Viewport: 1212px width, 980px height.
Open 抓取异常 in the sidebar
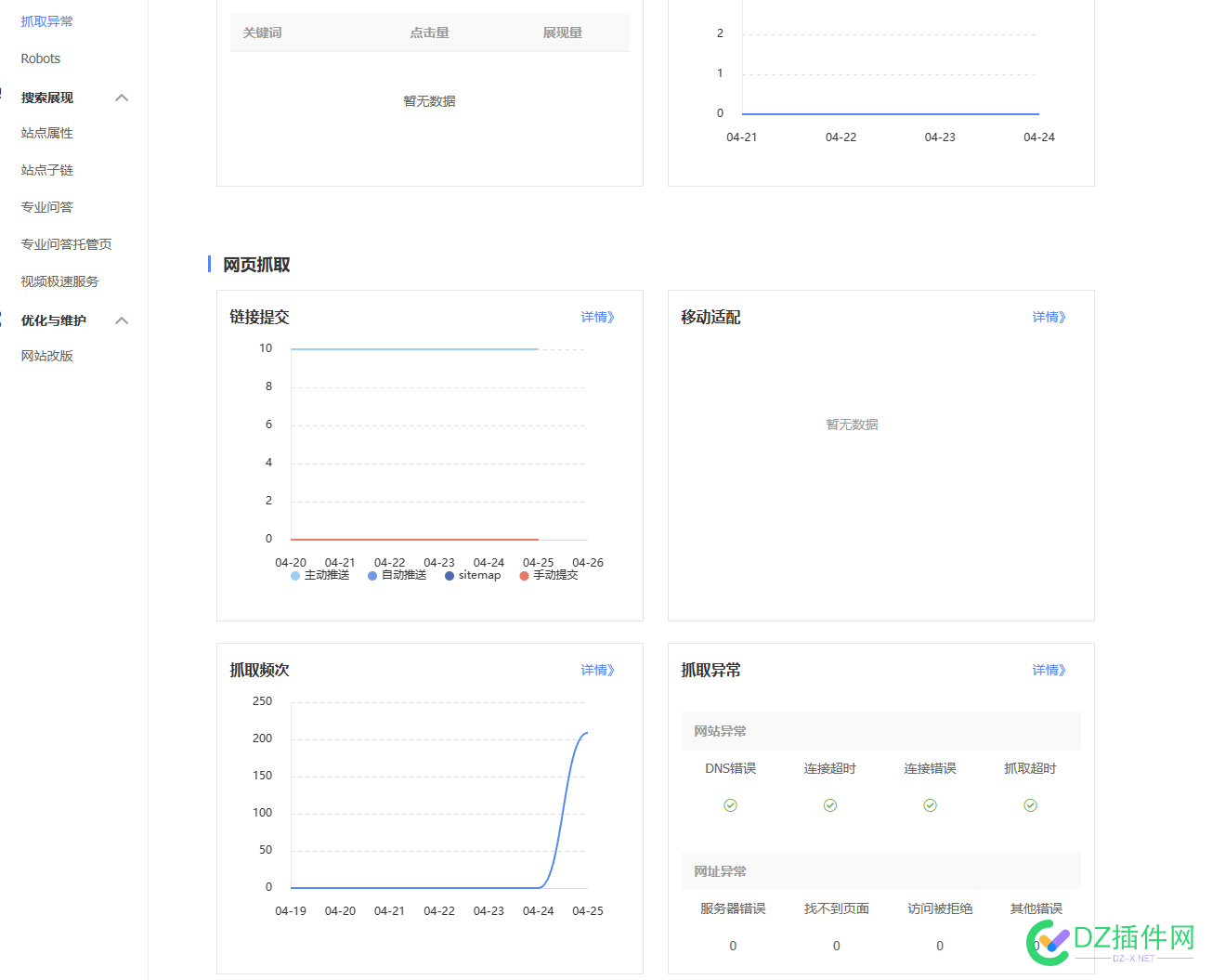pos(47,21)
